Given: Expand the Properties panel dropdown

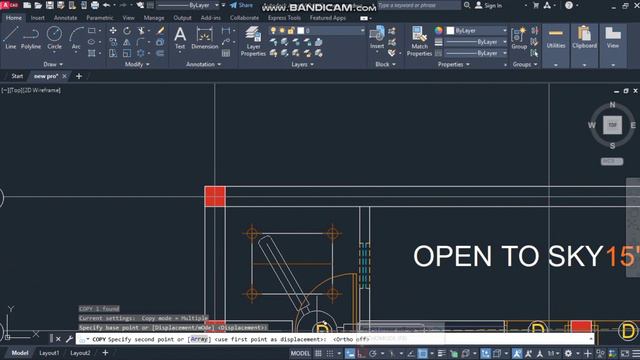Looking at the screenshot, I should click(x=453, y=64).
